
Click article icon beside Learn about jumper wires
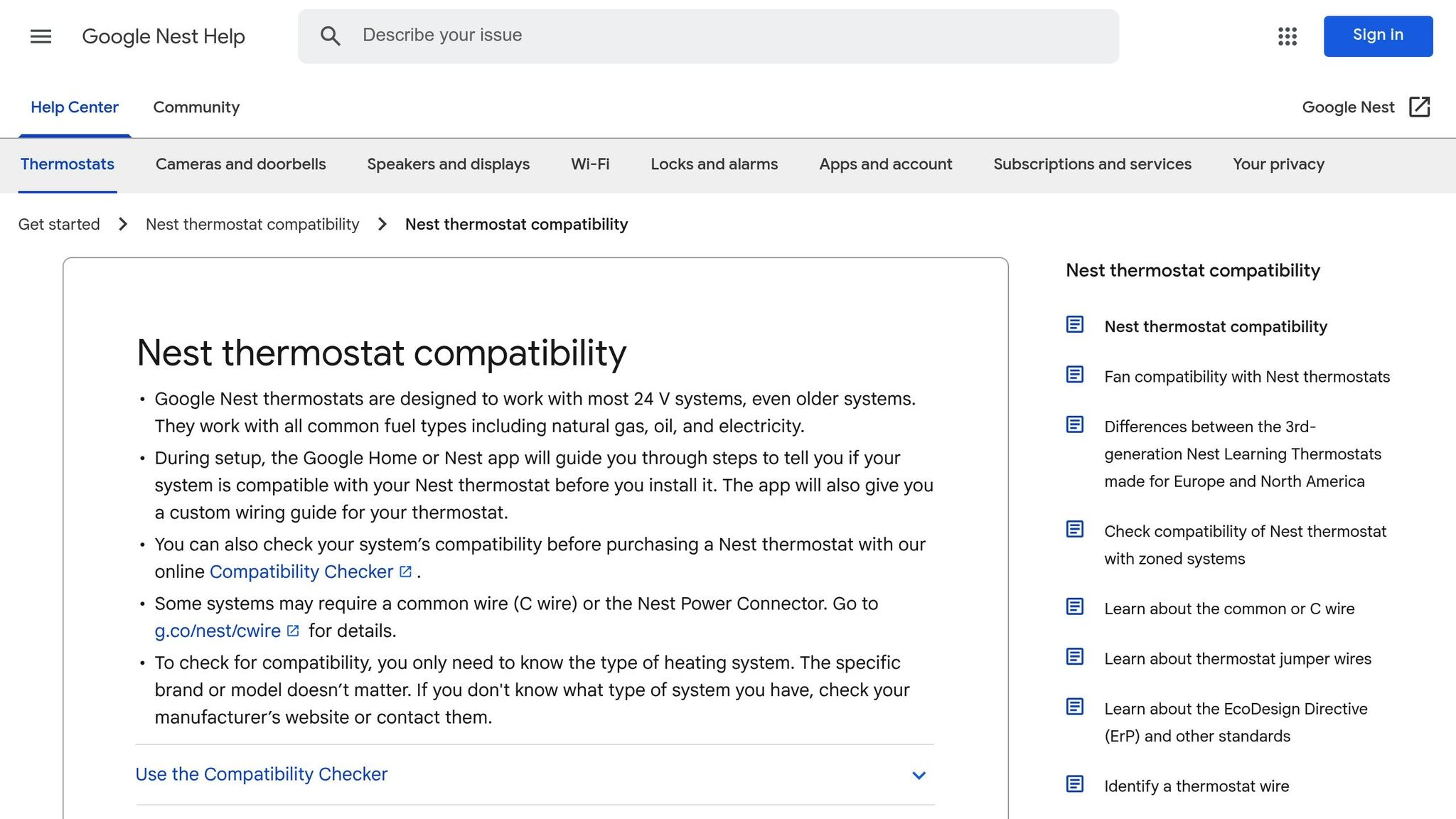pos(1074,657)
